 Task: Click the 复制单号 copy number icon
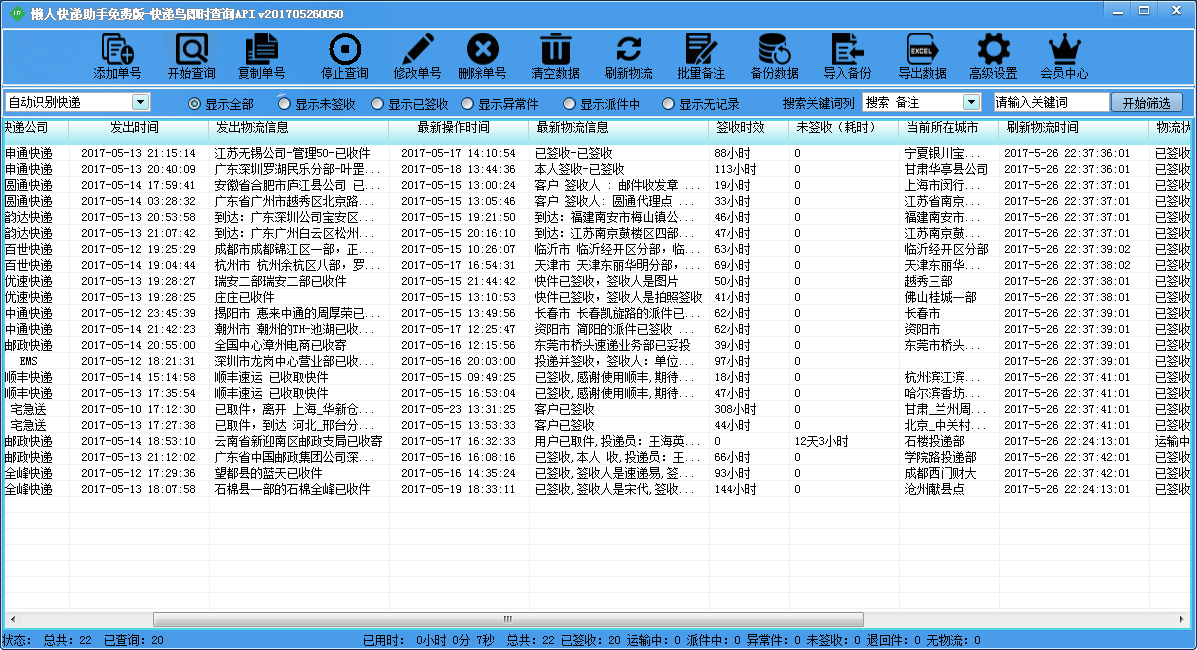pyautogui.click(x=262, y=57)
